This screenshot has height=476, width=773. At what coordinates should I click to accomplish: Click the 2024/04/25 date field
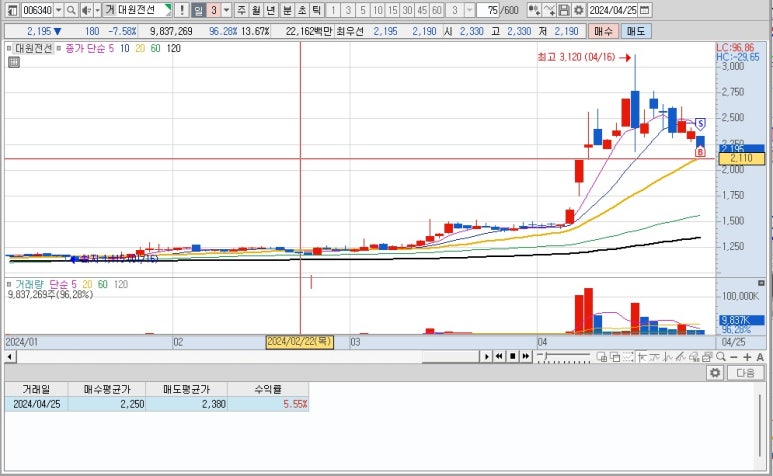click(613, 10)
